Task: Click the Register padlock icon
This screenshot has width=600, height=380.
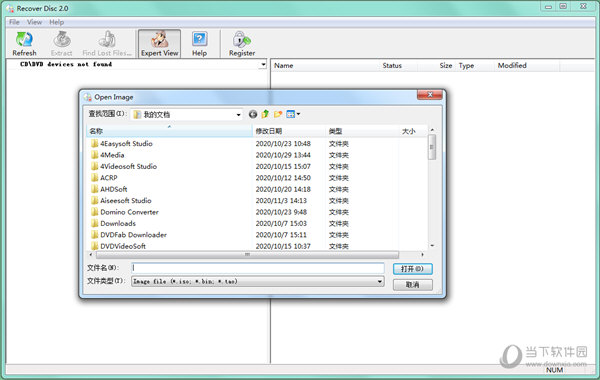Action: pyautogui.click(x=242, y=39)
